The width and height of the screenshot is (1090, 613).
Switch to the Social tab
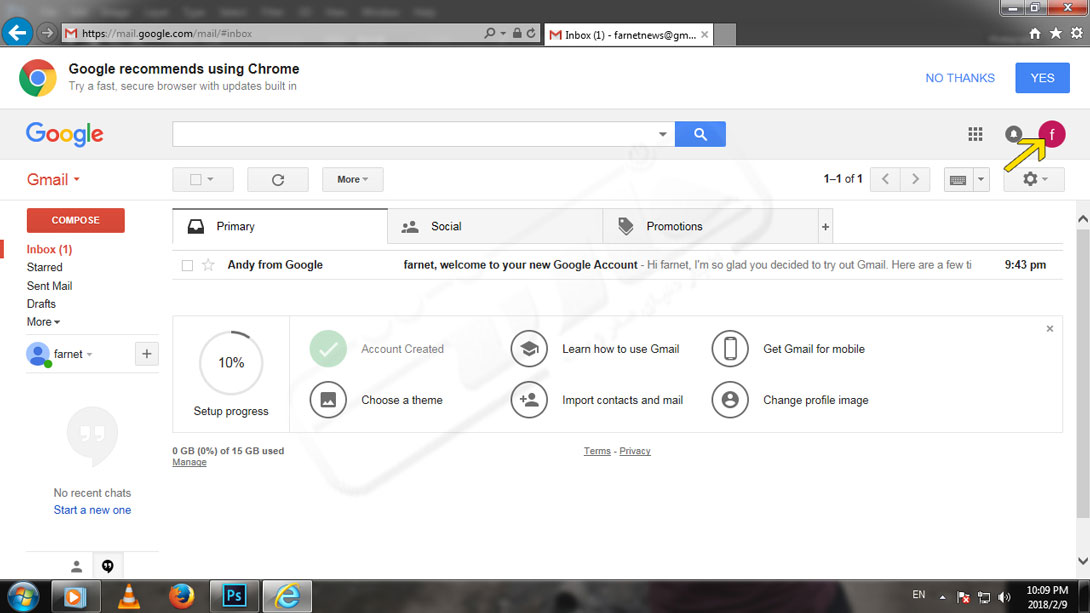click(495, 227)
